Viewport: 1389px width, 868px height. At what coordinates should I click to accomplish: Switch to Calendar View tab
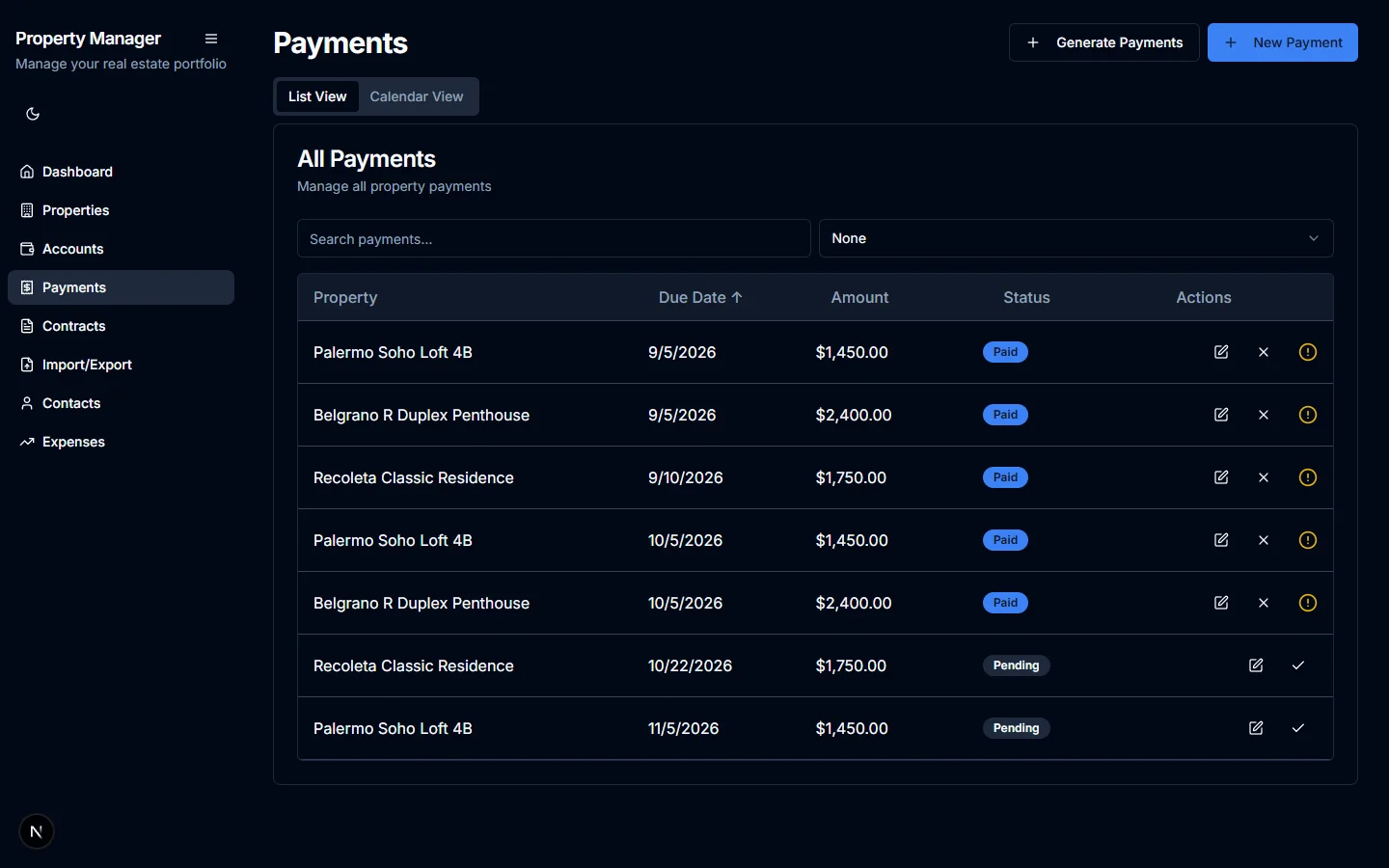pyautogui.click(x=417, y=96)
